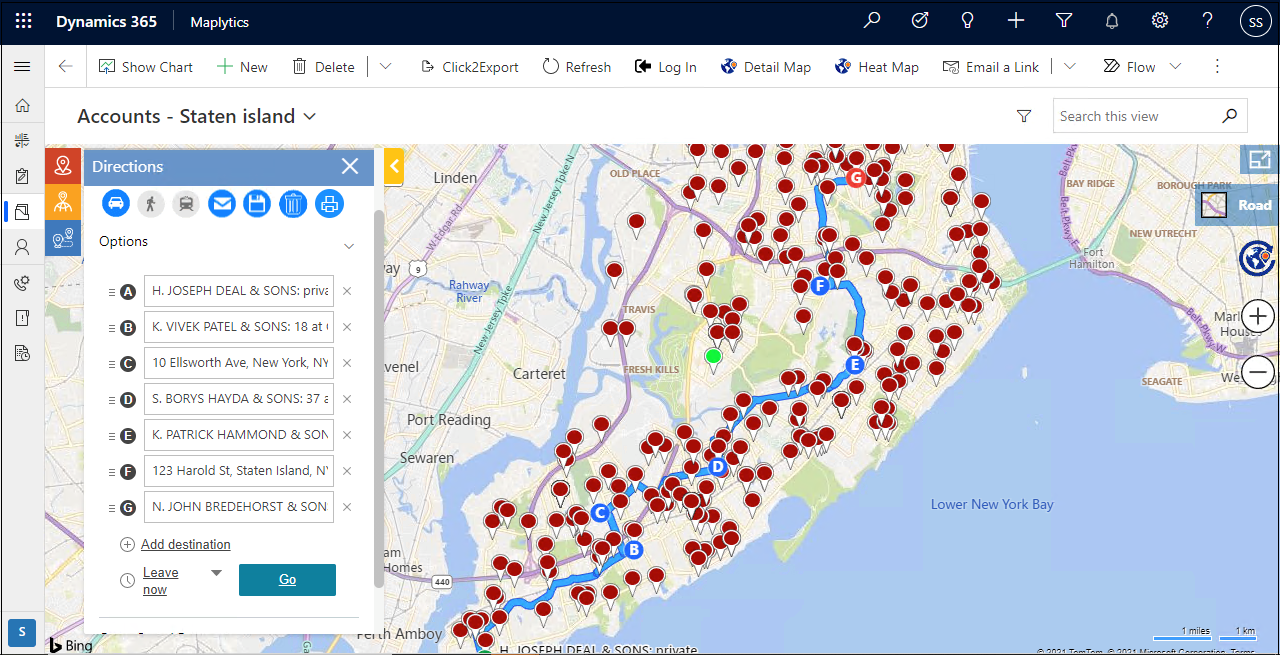Open the SS user account avatar
1280x655 pixels.
[x=1256, y=21]
